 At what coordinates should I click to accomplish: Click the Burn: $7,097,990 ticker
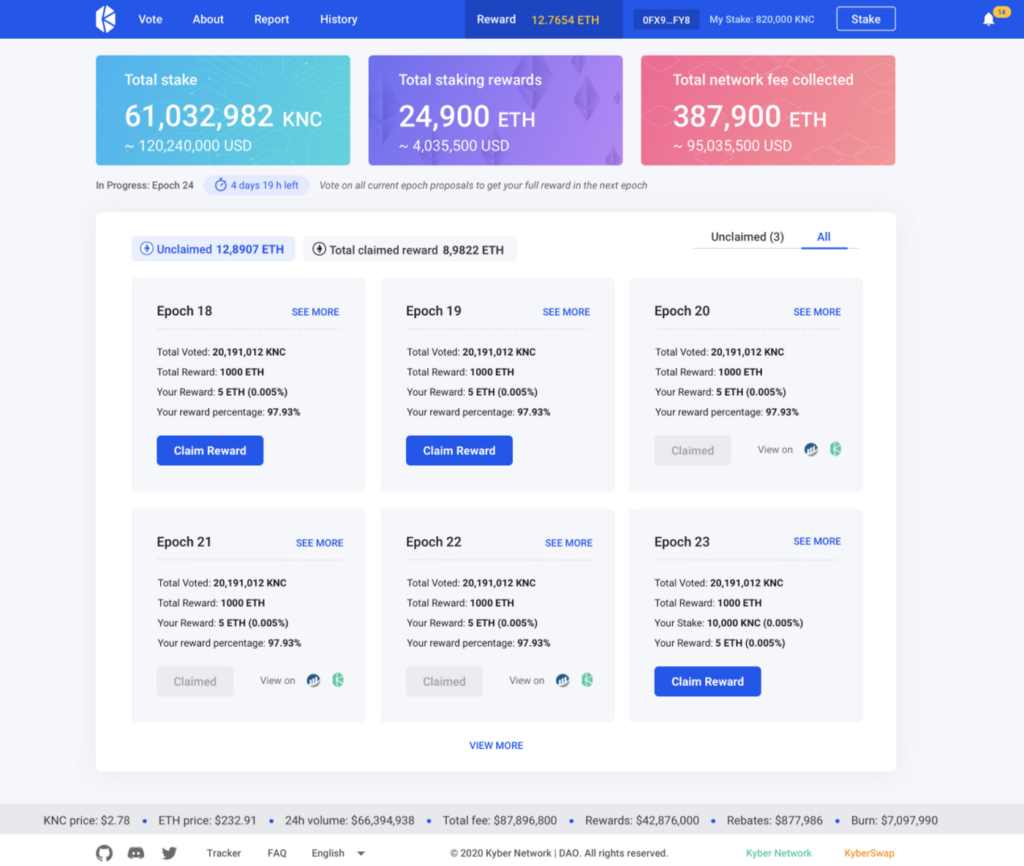pos(894,820)
